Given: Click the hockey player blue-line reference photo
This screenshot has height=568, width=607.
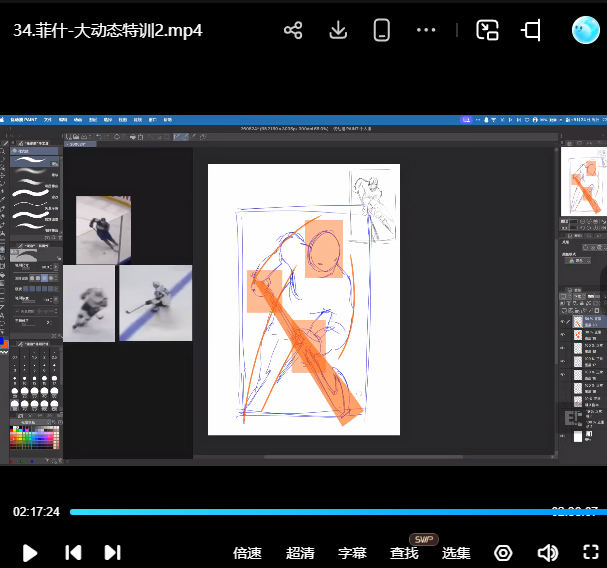Looking at the screenshot, I should pos(156,303).
